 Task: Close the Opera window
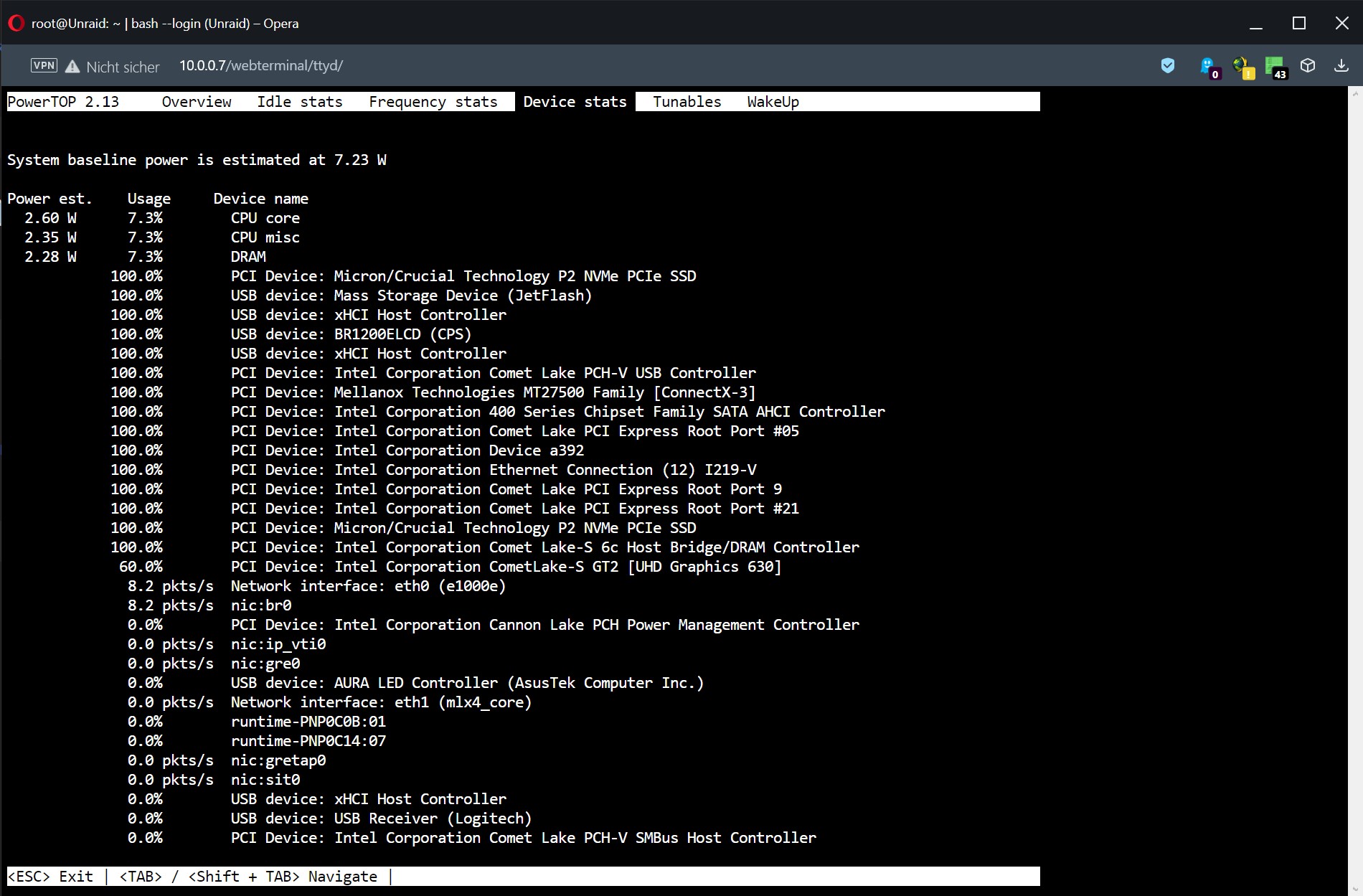1342,23
